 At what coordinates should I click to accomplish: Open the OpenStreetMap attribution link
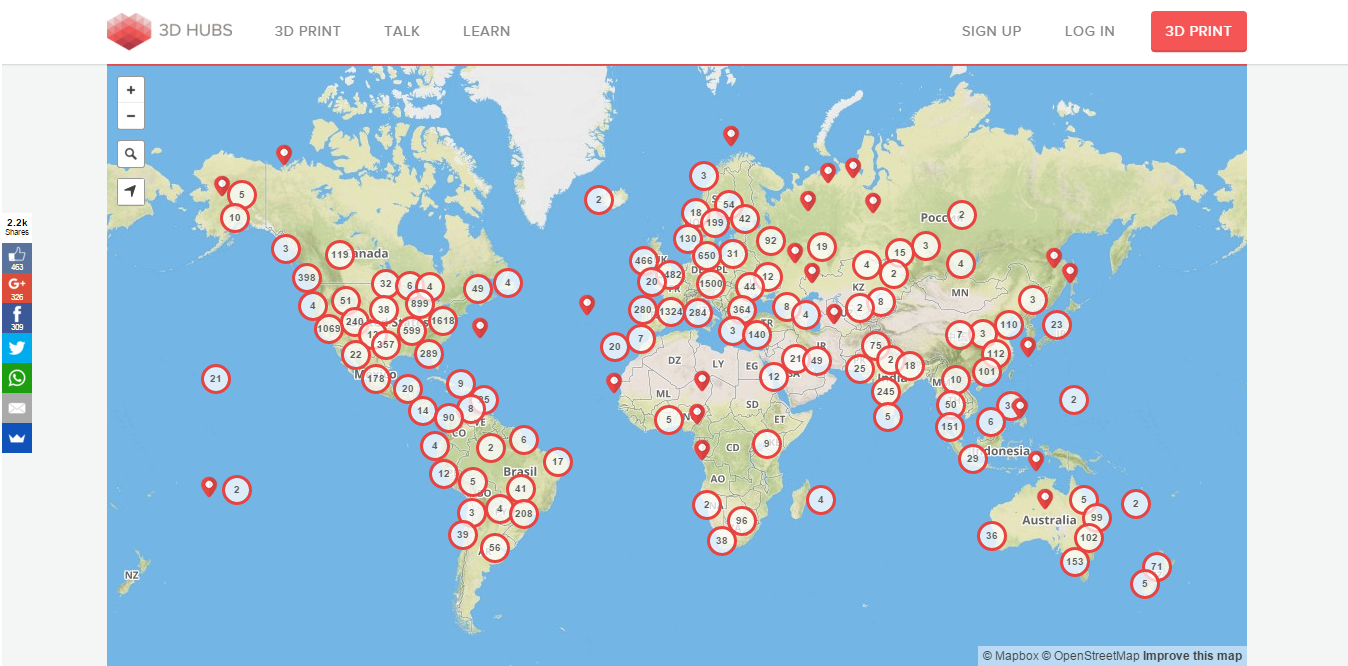(x=1091, y=656)
